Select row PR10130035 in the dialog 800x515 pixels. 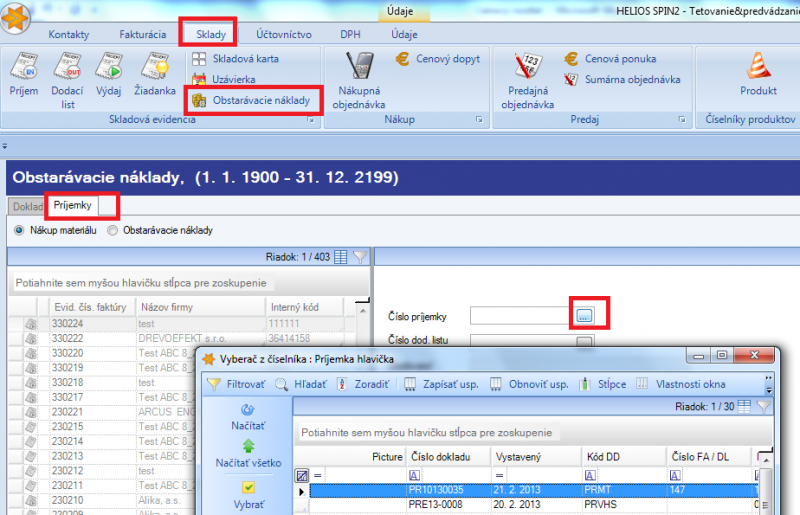(x=533, y=490)
